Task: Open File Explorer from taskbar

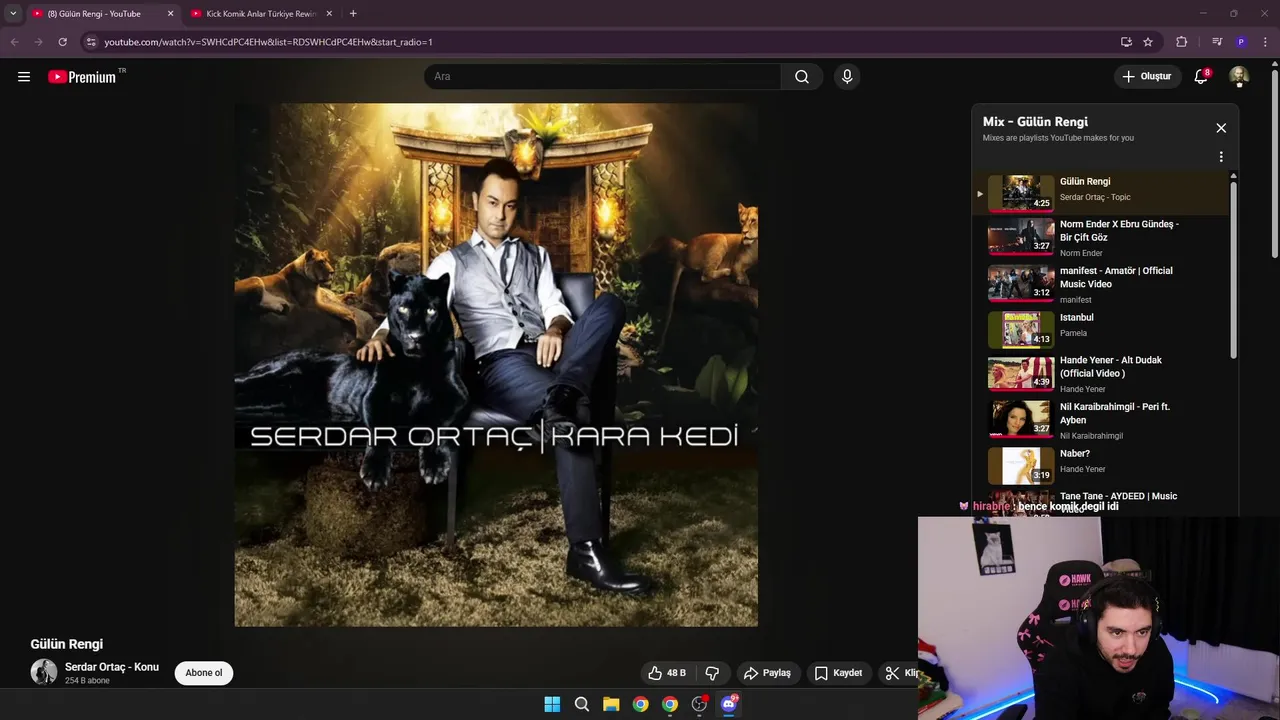Action: (611, 704)
